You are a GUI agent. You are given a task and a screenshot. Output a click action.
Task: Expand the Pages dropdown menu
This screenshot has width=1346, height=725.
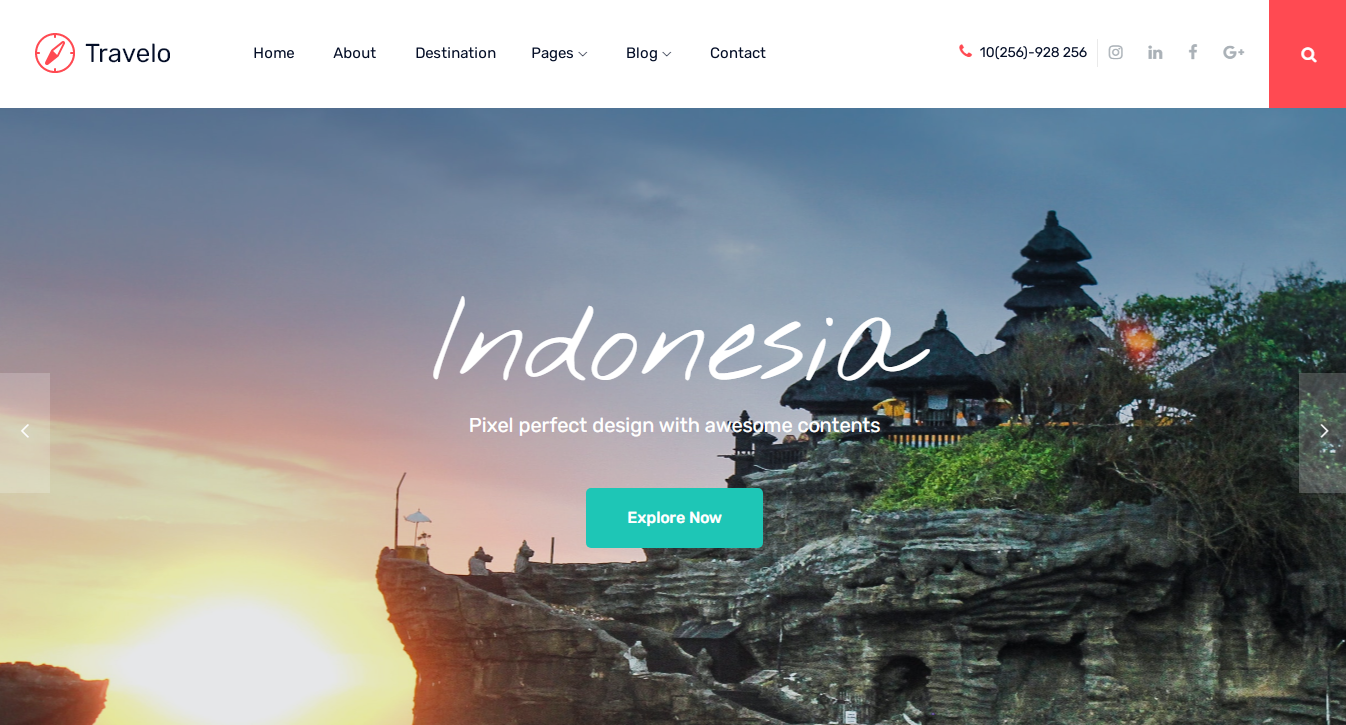(559, 53)
